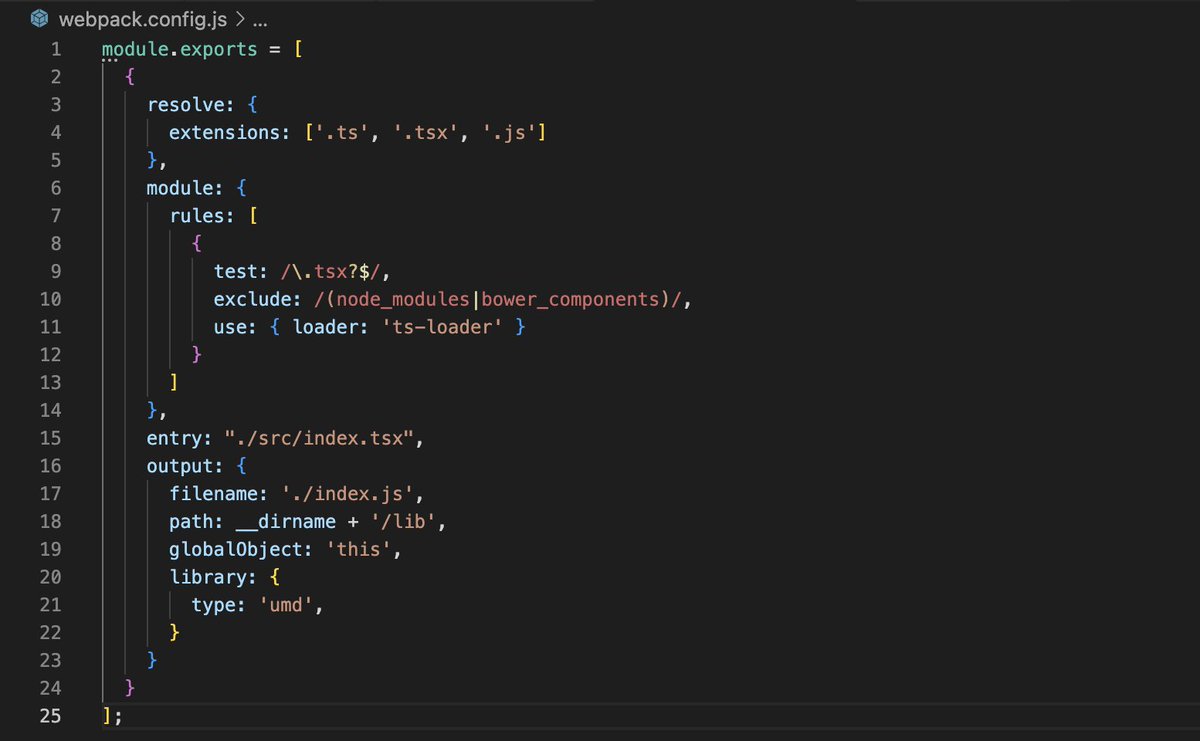Click the 'exclude' property key
1200x741 pixels.
coord(251,299)
